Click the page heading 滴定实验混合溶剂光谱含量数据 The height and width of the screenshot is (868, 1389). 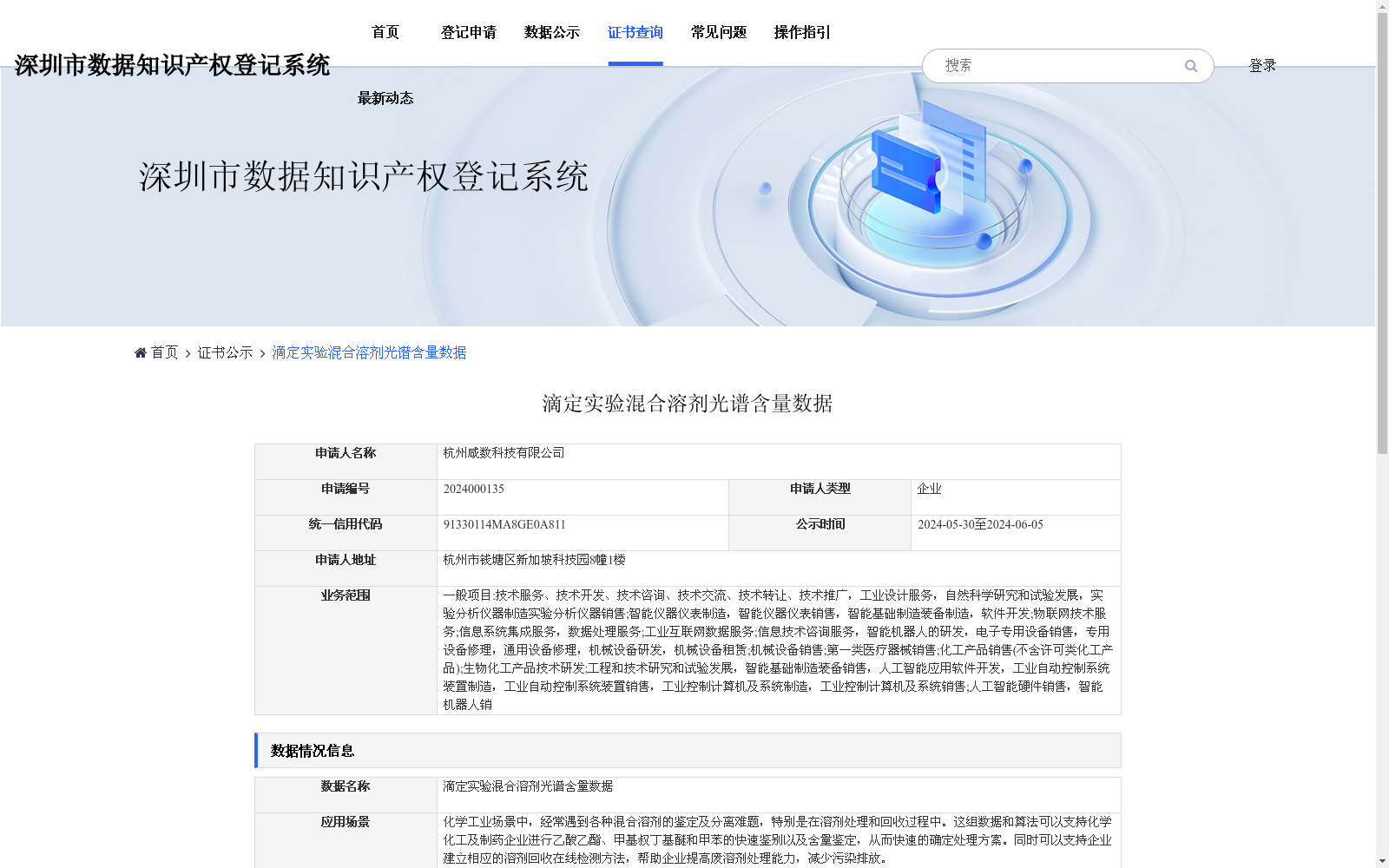[688, 404]
